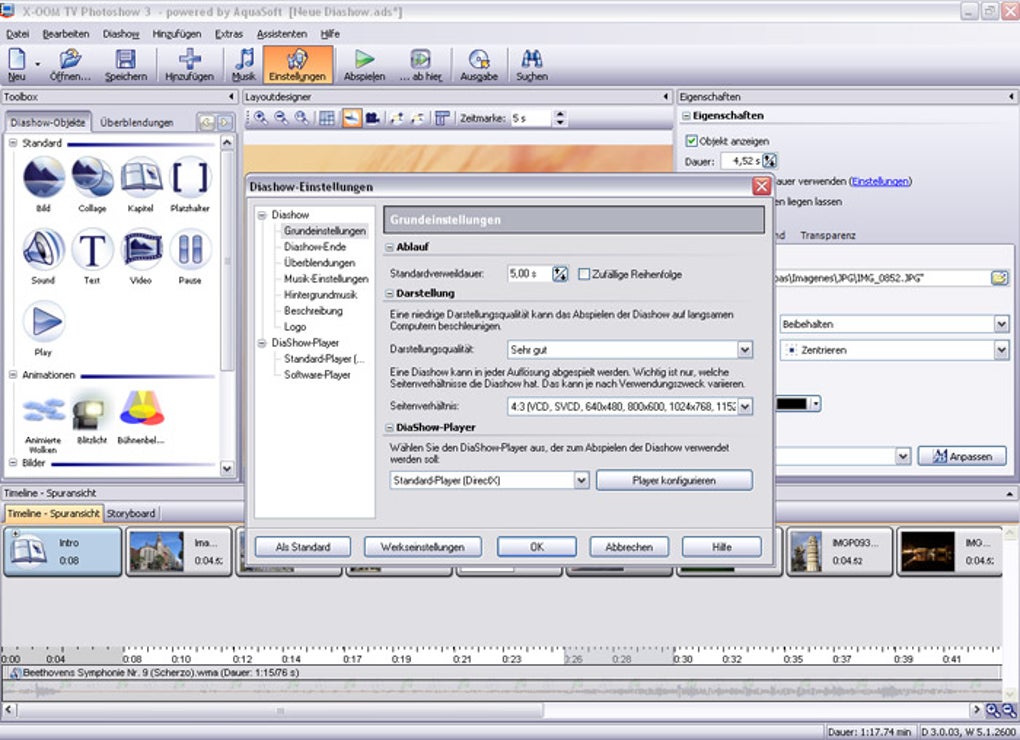Toggle the Objekt anzeigen checkbox
Screen dimensions: 1020x740
point(691,141)
